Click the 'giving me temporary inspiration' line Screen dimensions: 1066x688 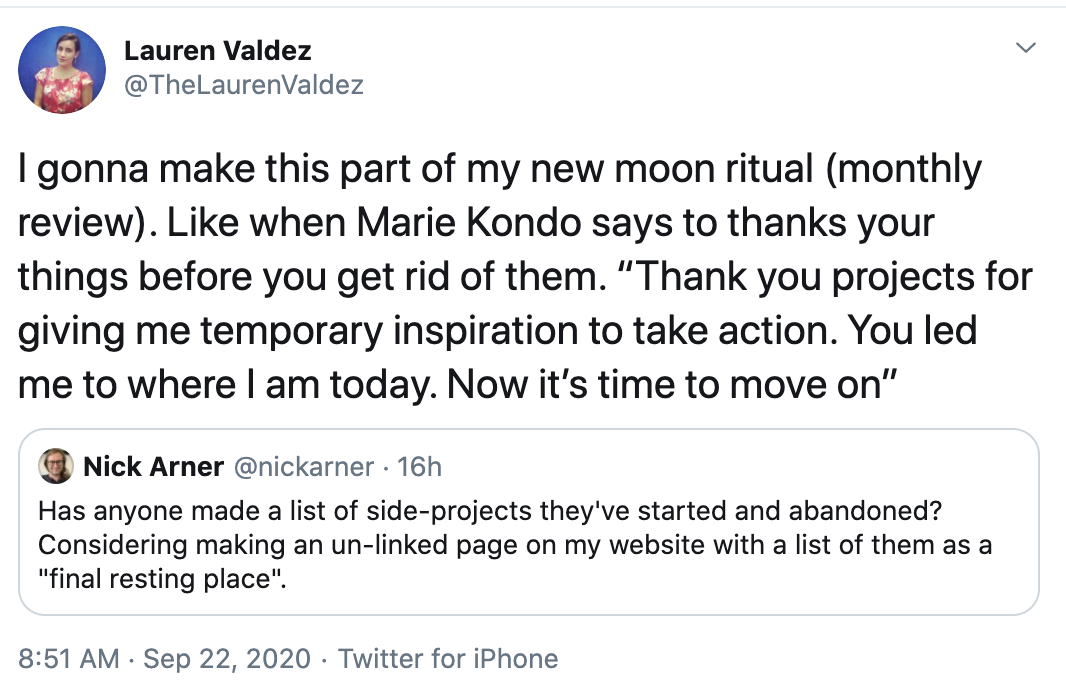click(x=498, y=332)
